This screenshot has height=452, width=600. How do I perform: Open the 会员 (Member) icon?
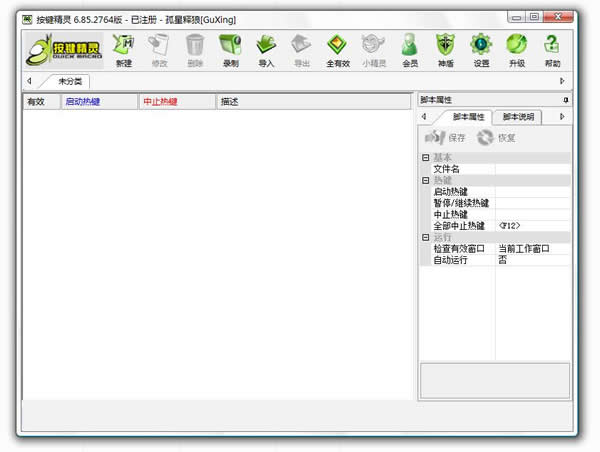tap(409, 49)
